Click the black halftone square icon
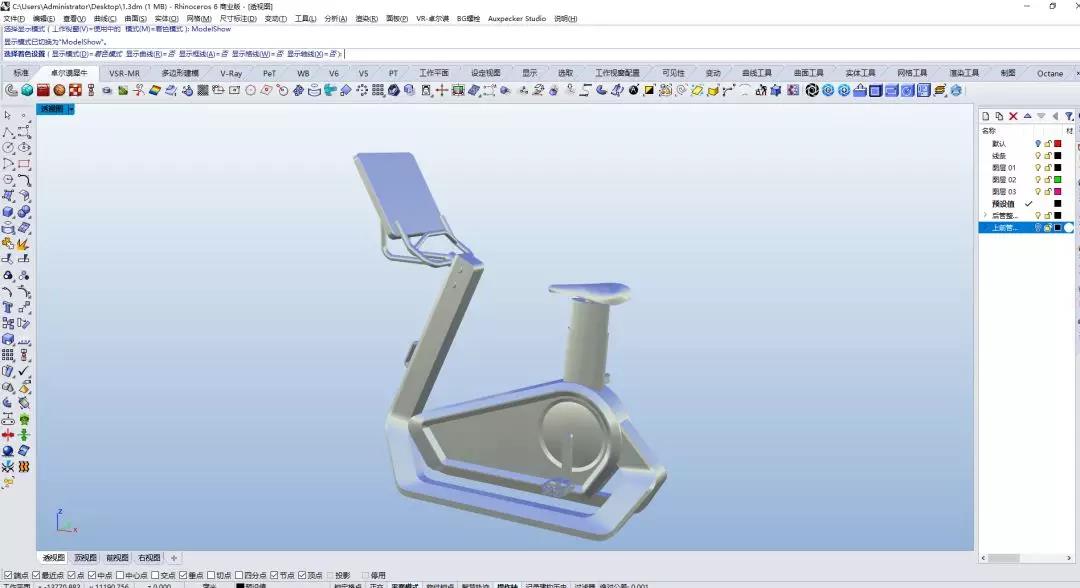Image resolution: width=1080 pixels, height=588 pixels. click(x=202, y=90)
